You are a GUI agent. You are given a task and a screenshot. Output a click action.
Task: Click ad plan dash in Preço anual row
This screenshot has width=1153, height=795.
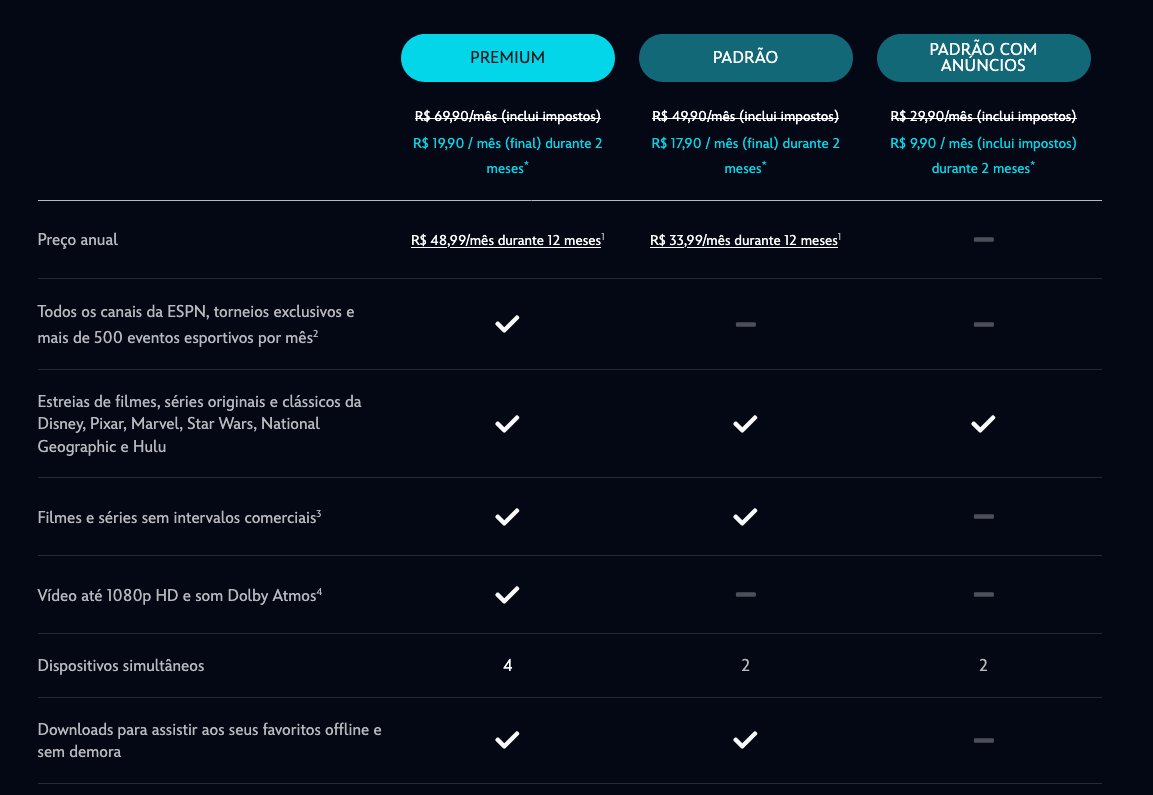tap(983, 240)
